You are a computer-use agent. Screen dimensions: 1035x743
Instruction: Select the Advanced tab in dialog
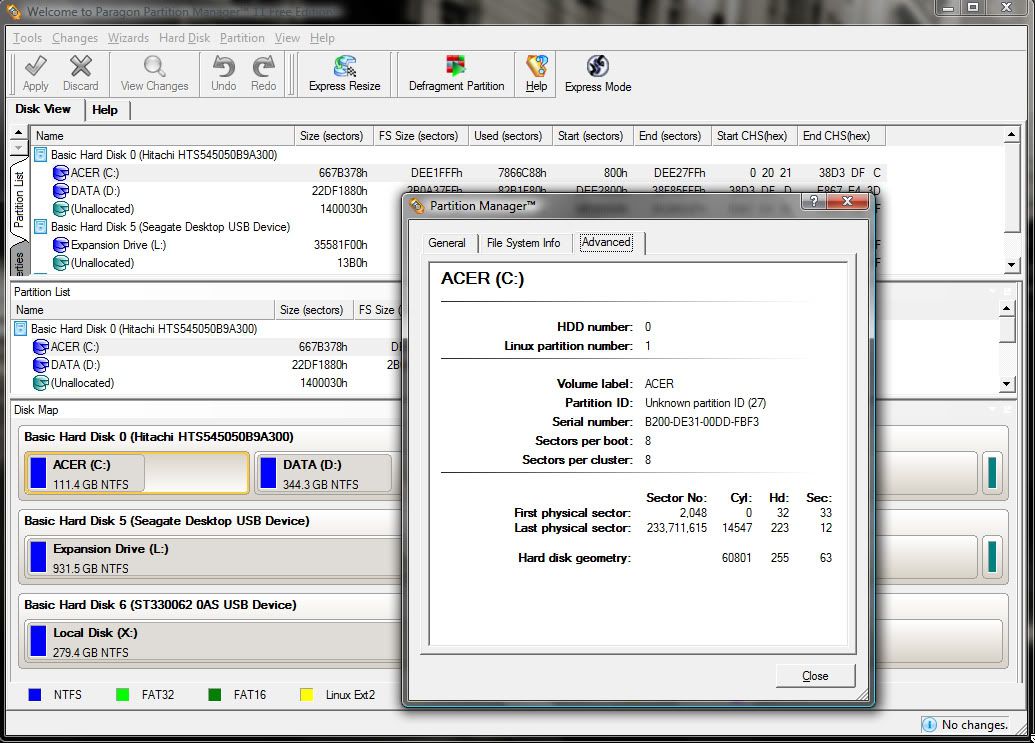click(x=607, y=242)
